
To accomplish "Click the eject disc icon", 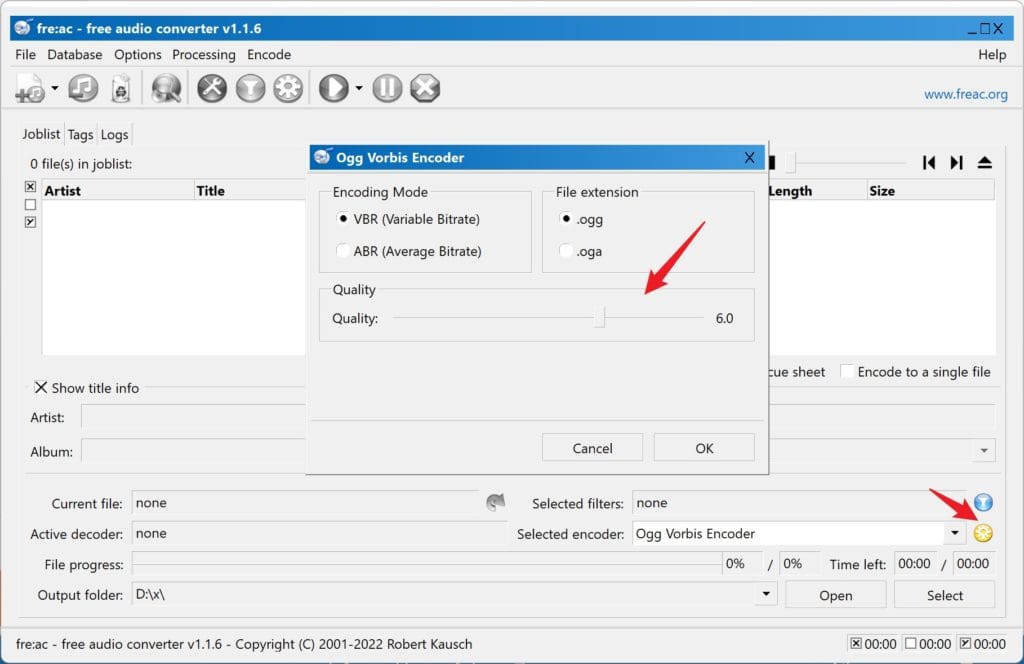I will (985, 163).
